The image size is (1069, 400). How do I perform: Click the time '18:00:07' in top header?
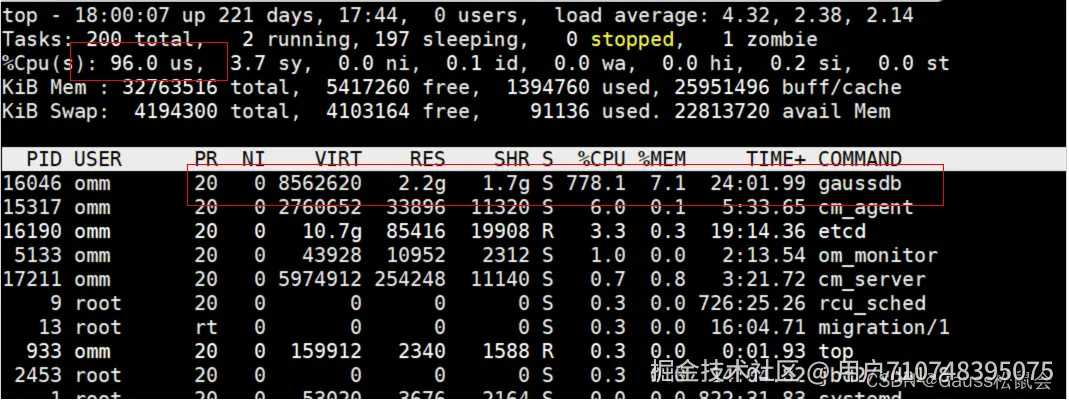pos(121,15)
